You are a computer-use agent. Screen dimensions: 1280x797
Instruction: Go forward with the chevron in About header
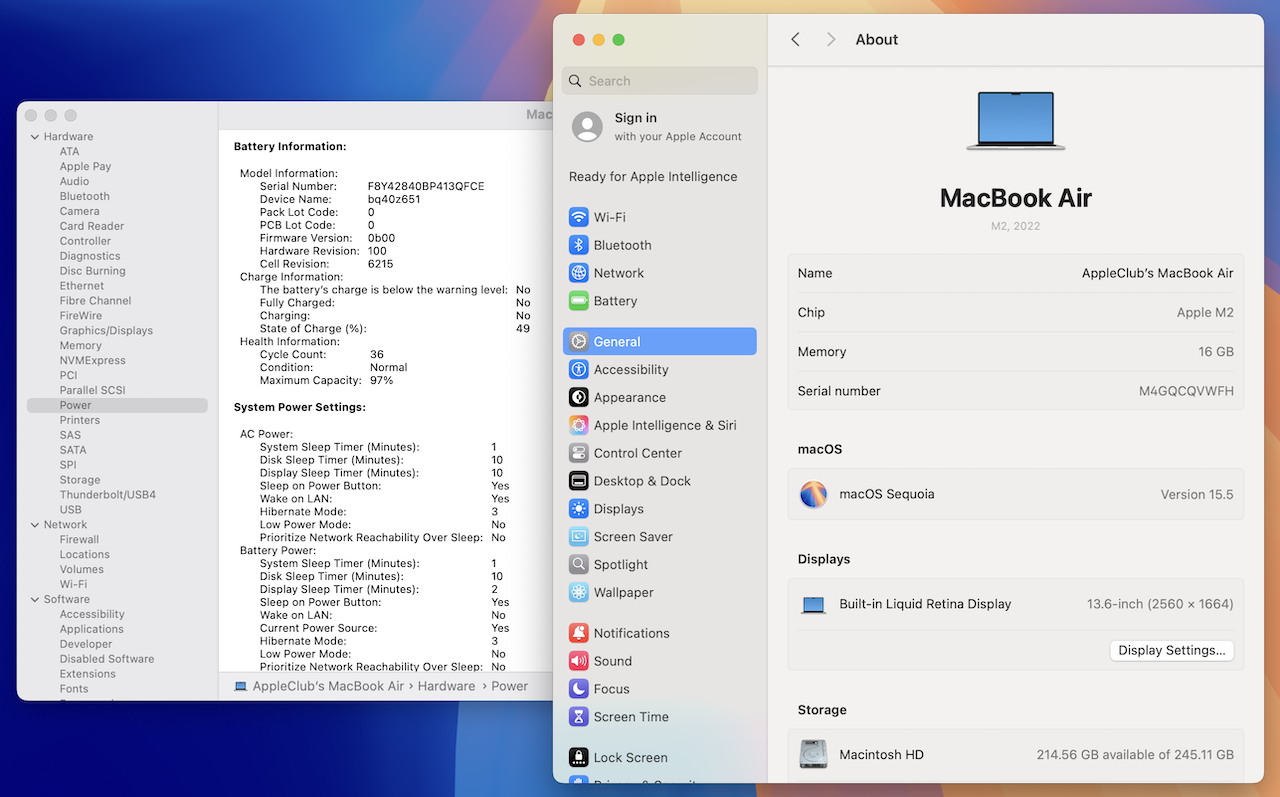point(831,39)
